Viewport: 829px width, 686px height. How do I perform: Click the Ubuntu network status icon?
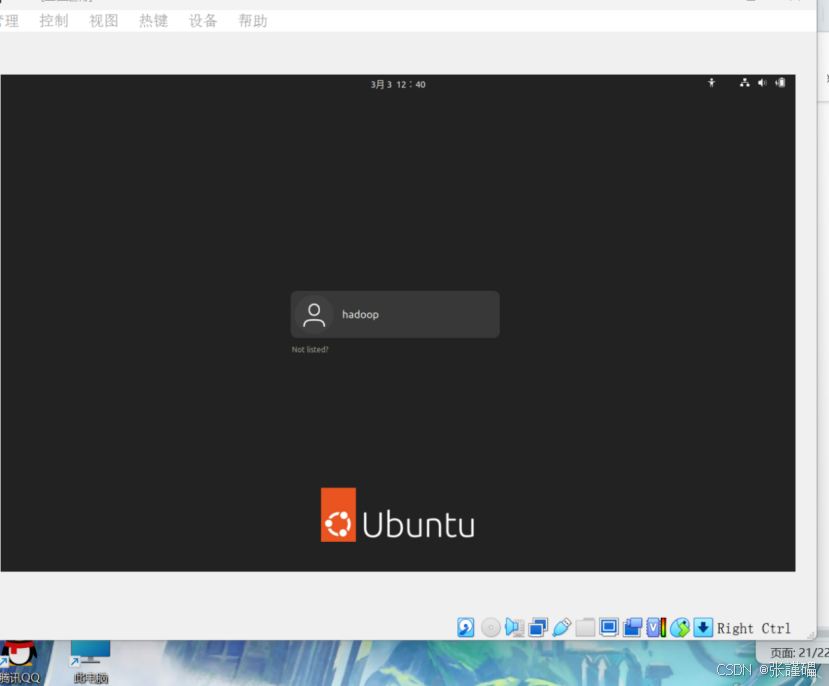tap(744, 82)
